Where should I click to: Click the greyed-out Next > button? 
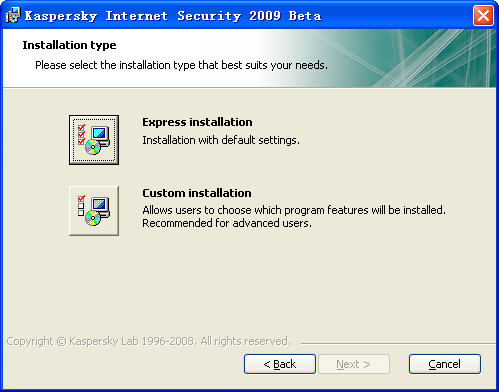click(354, 364)
